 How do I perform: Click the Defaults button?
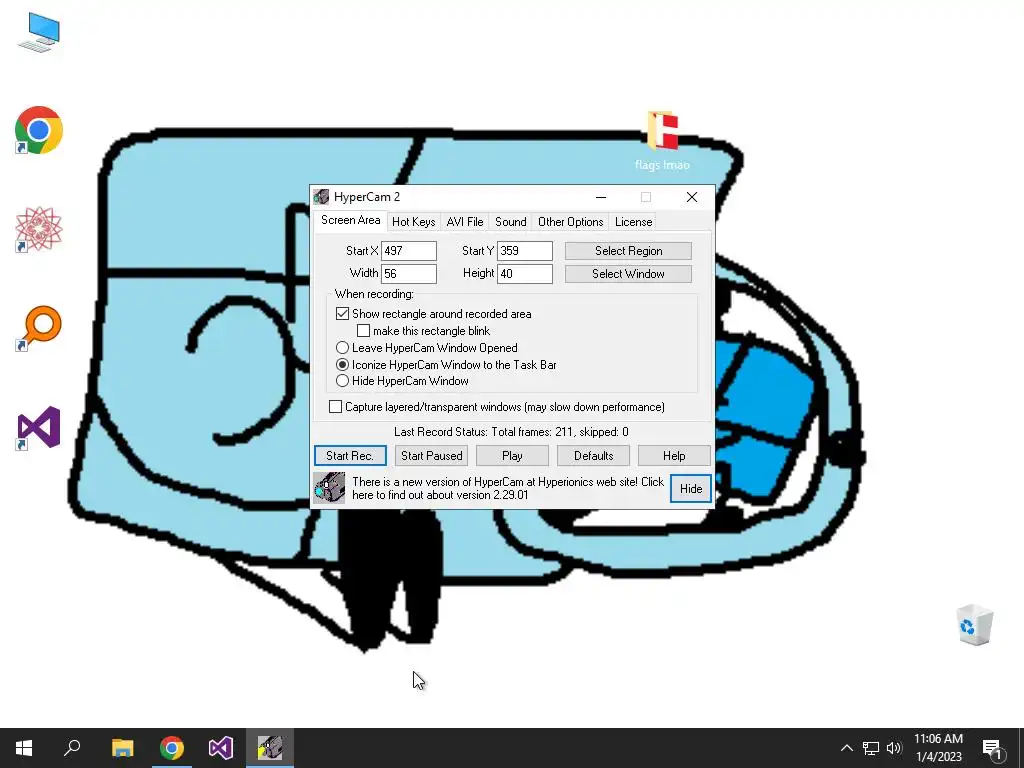click(x=593, y=455)
